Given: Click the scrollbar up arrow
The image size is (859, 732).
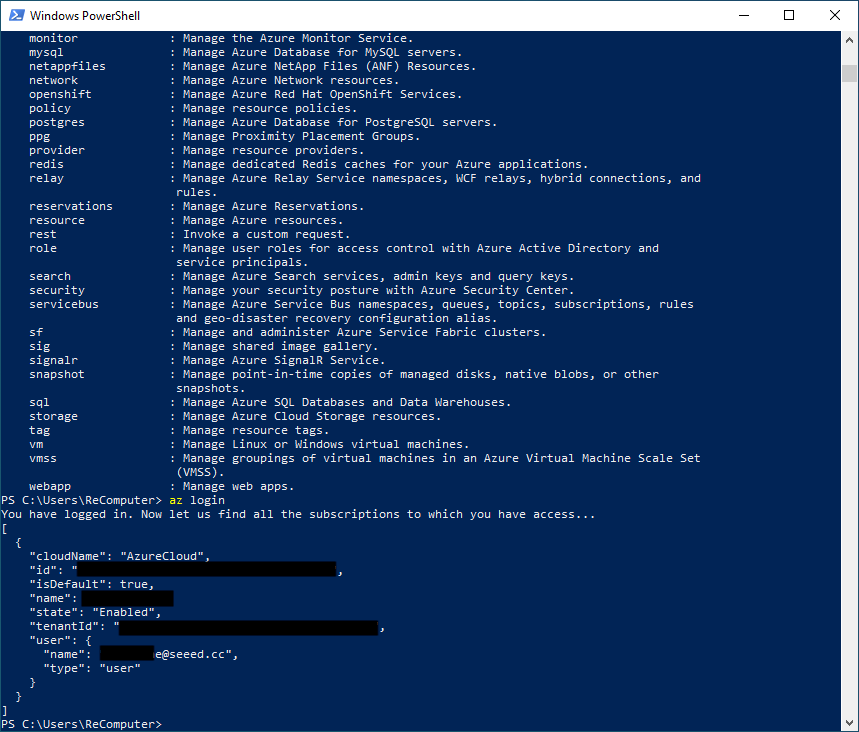Looking at the screenshot, I should (x=849, y=40).
